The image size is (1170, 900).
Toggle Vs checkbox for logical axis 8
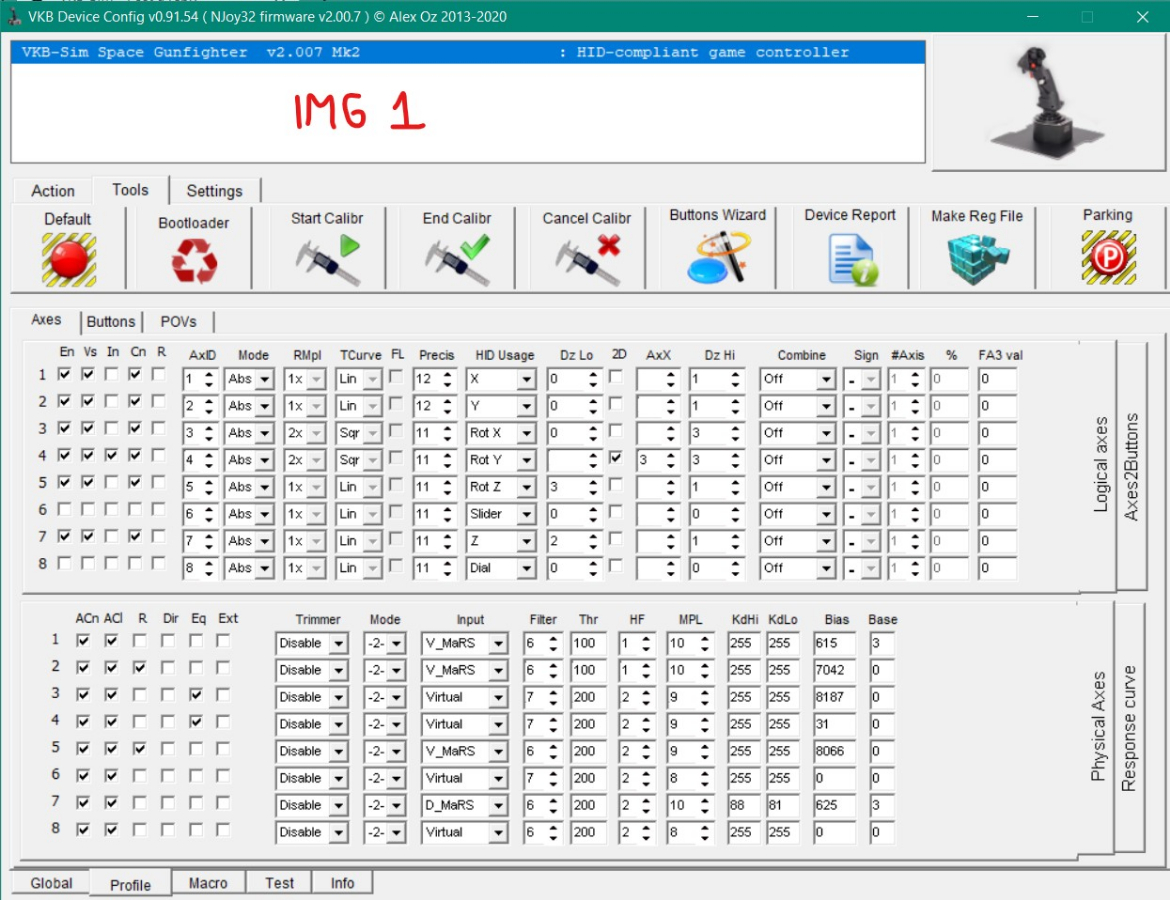tap(88, 563)
